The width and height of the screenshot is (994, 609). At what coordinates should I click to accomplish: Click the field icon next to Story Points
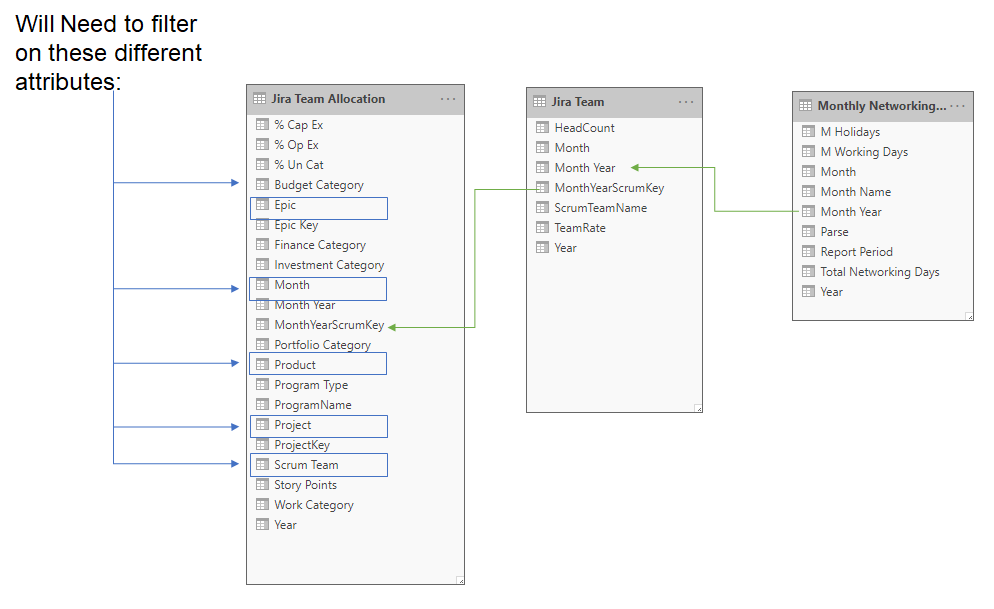click(x=262, y=484)
